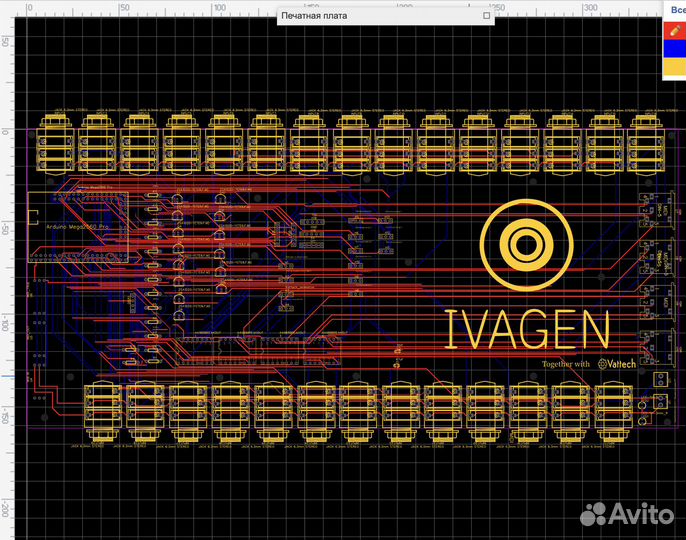This screenshot has width=686, height=540.
Task: Select the top-left jack connector footprint
Action: 55,144
